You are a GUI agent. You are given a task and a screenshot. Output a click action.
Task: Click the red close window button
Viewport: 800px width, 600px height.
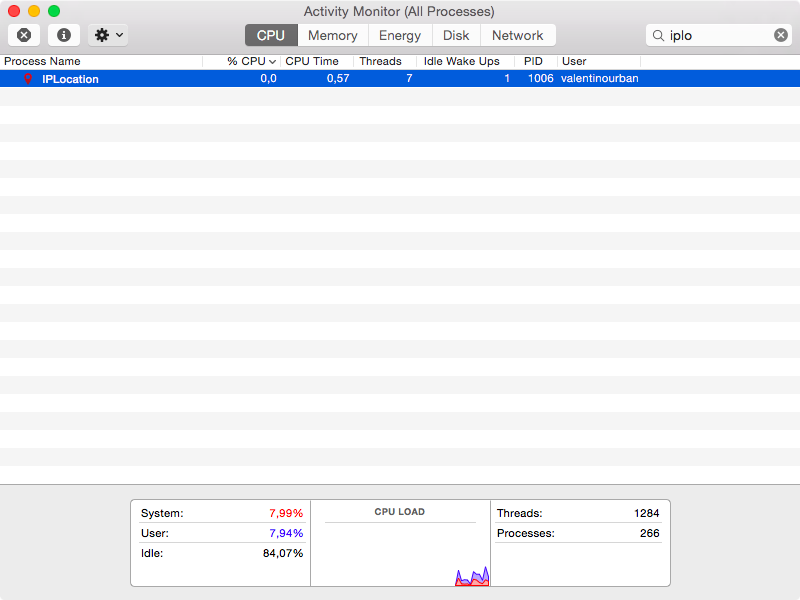pyautogui.click(x=14, y=11)
